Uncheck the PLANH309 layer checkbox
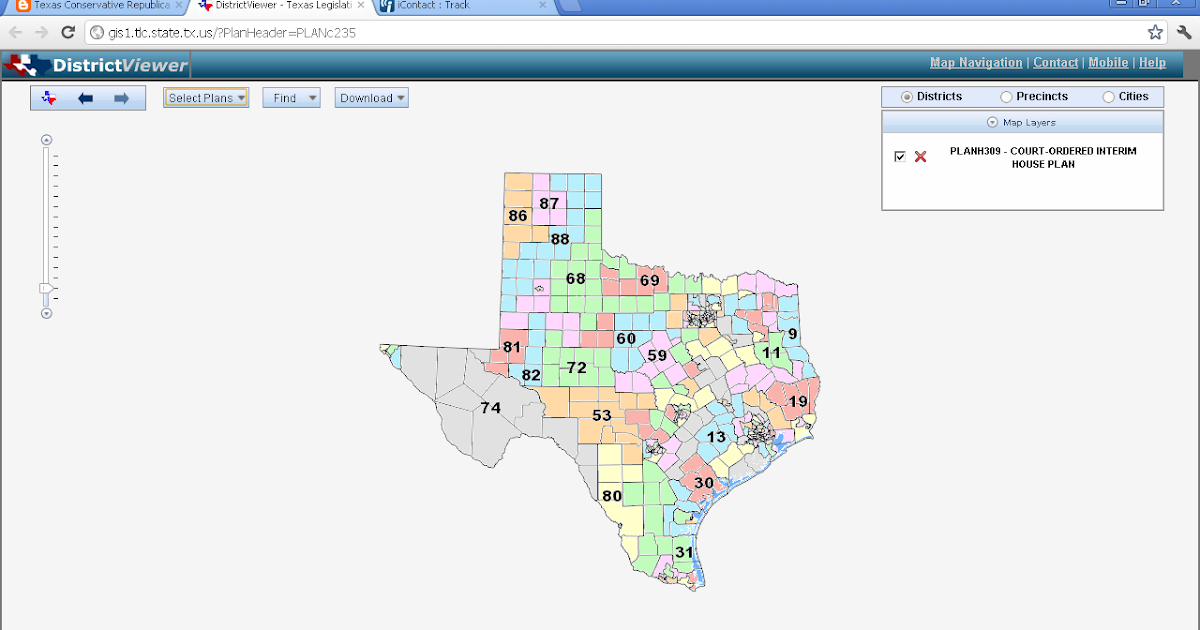Screen dimensions: 1200x630 point(898,156)
